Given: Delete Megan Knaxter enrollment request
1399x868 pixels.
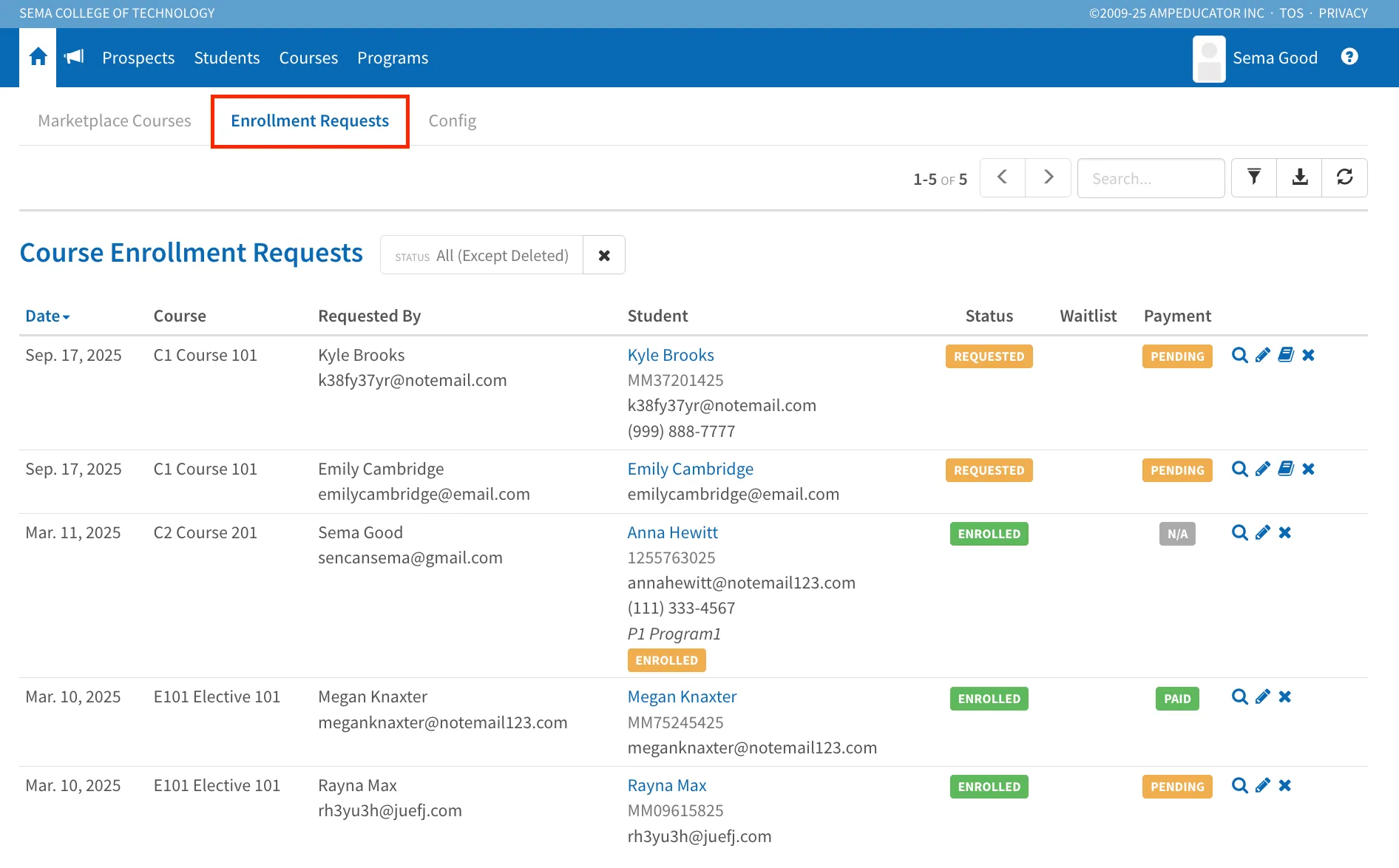Looking at the screenshot, I should click(x=1285, y=697).
